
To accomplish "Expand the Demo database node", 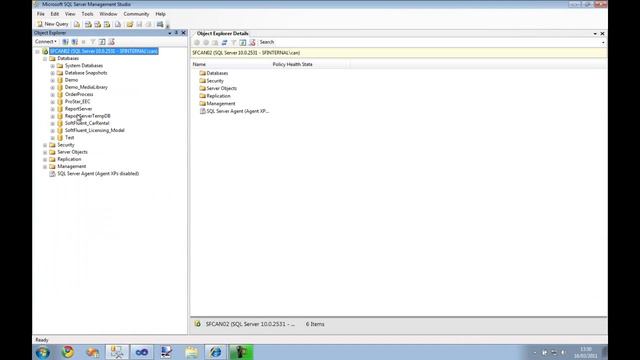I will pos(53,80).
